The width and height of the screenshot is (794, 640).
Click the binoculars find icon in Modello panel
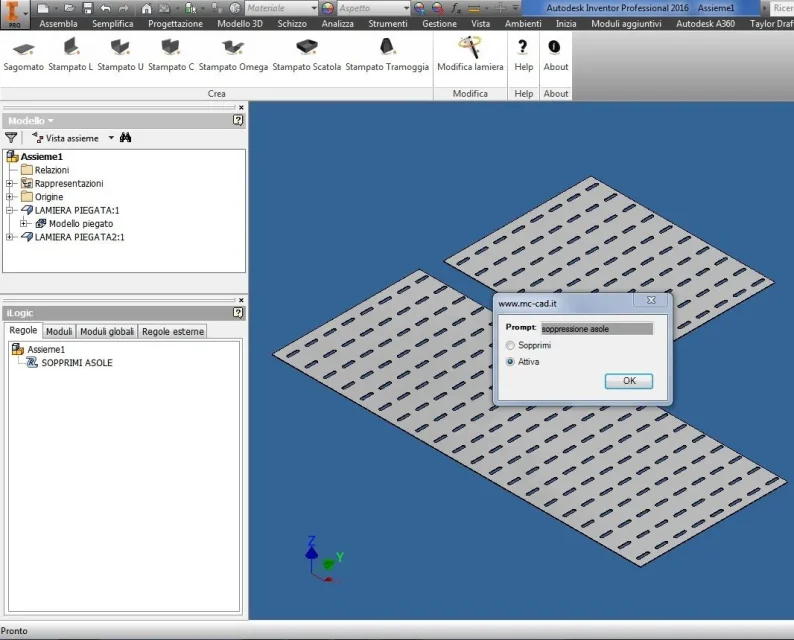tap(126, 138)
